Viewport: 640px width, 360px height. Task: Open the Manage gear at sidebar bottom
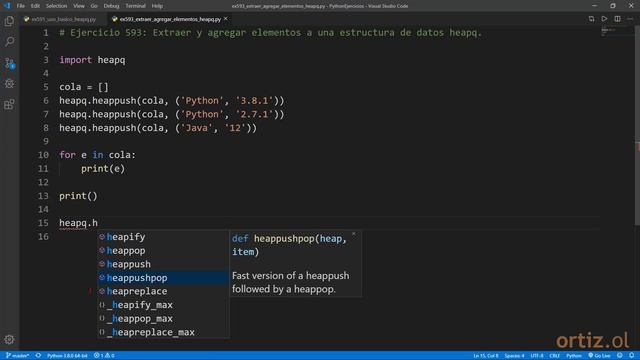(9, 339)
